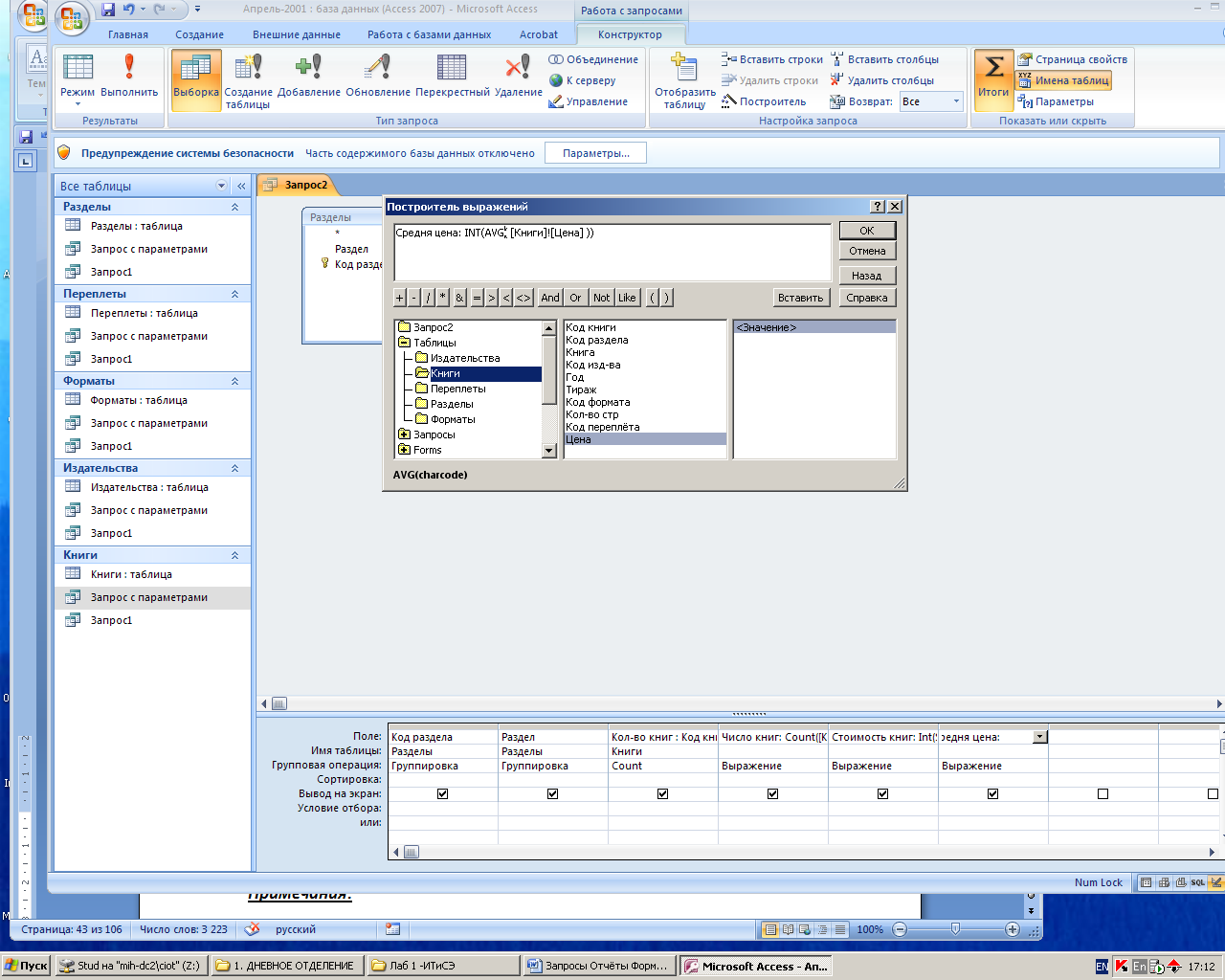Image resolution: width=1225 pixels, height=980 pixels.
Task: Toggle Вывод на экран for Раздел column
Action: click(x=552, y=793)
